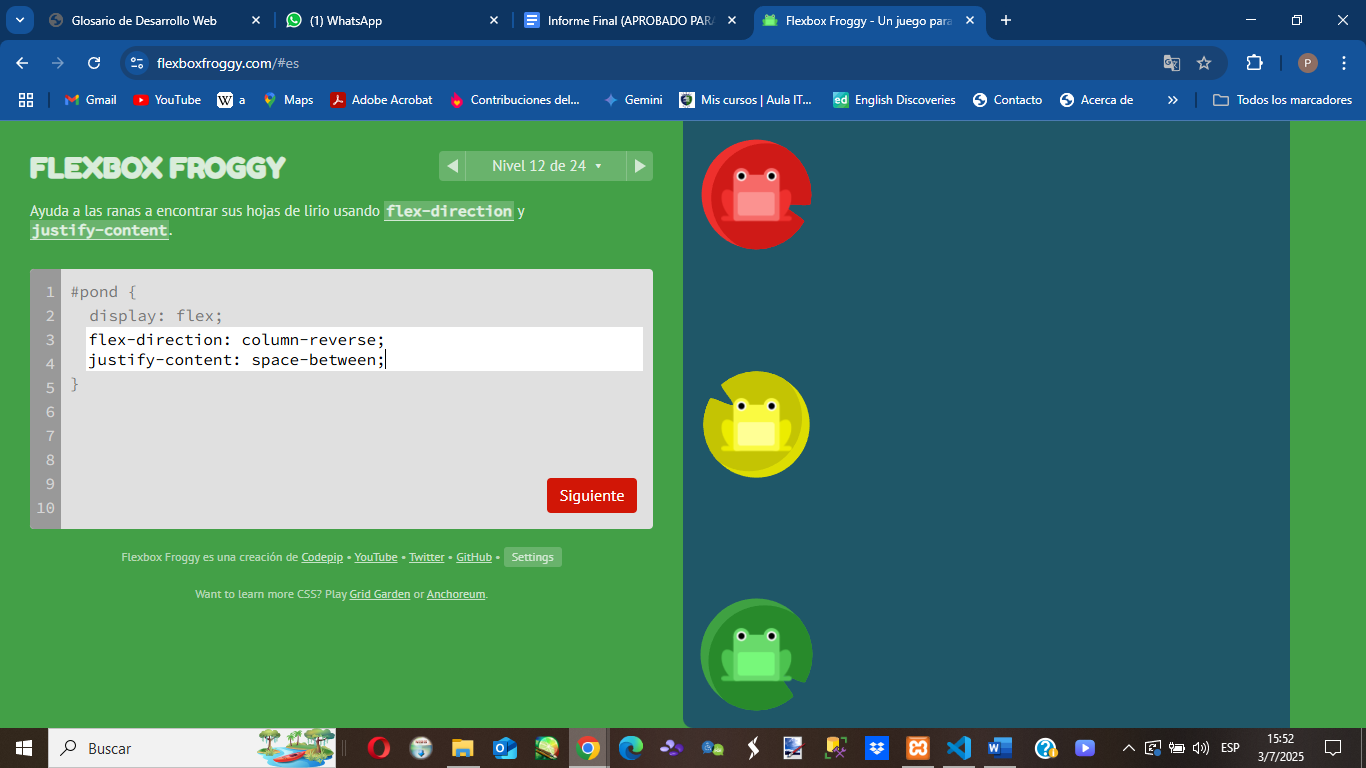1366x768 pixels.
Task: Open the Codepip link
Action: (x=322, y=557)
